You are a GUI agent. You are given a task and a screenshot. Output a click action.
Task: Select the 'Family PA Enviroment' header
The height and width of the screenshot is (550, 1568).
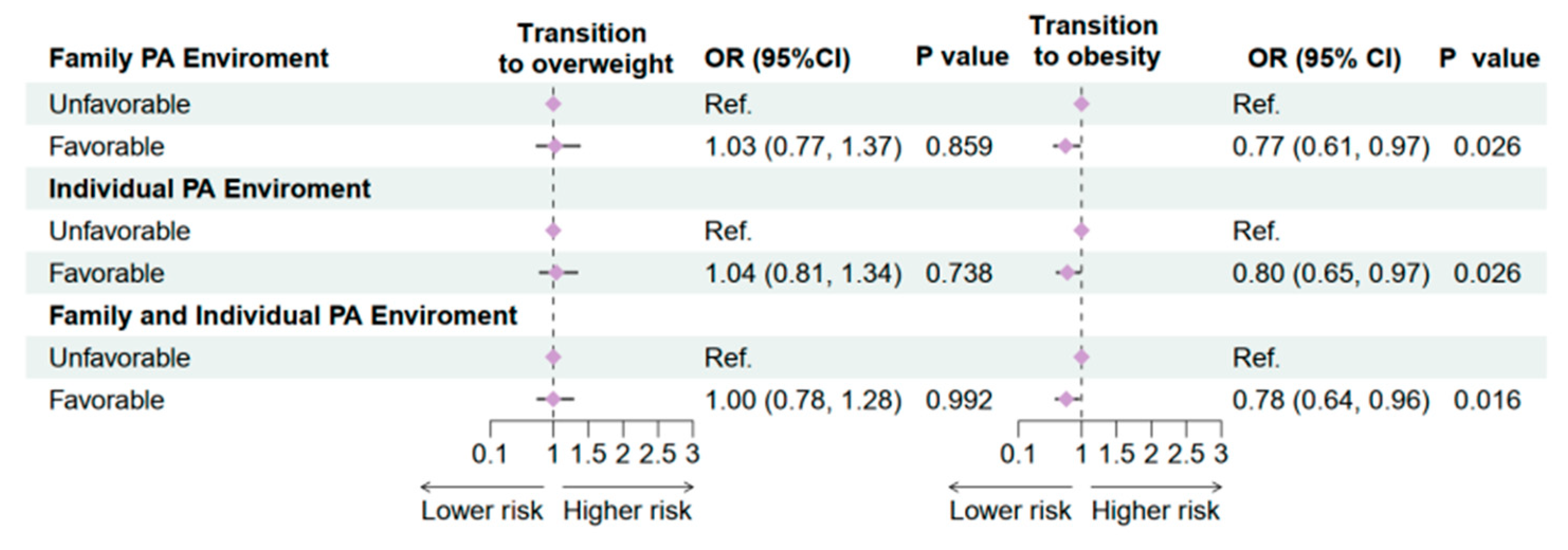[x=189, y=58]
